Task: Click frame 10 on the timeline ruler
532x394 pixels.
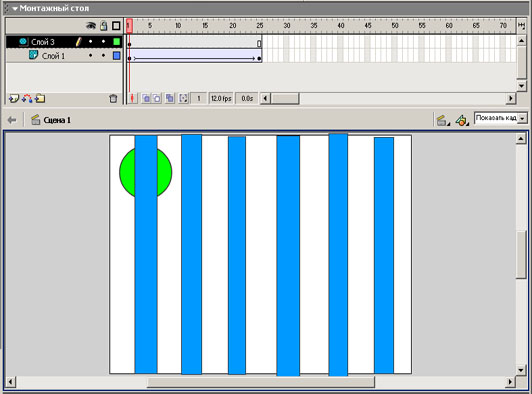Action: pos(178,25)
